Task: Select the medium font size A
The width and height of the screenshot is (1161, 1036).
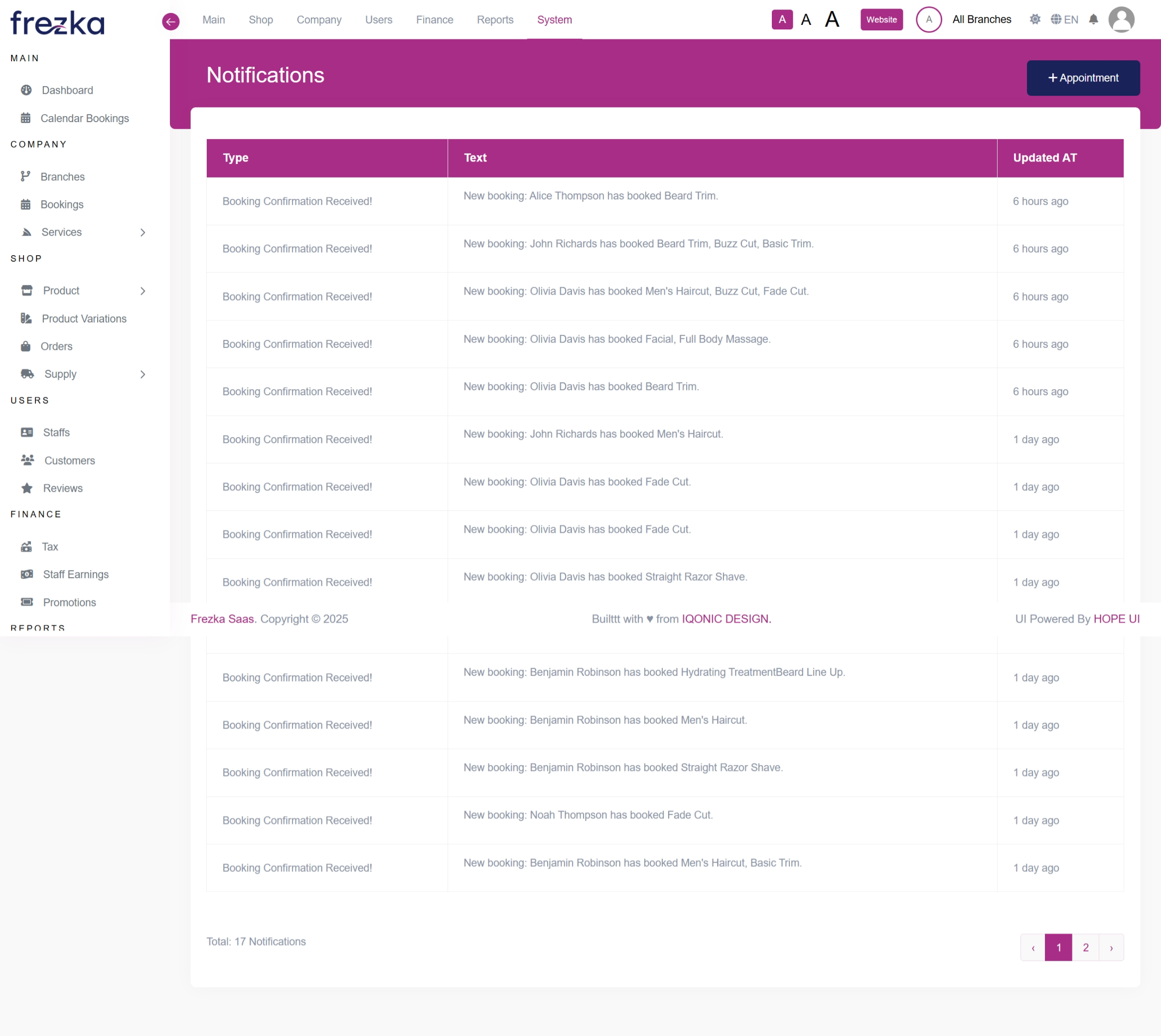Action: click(x=806, y=20)
